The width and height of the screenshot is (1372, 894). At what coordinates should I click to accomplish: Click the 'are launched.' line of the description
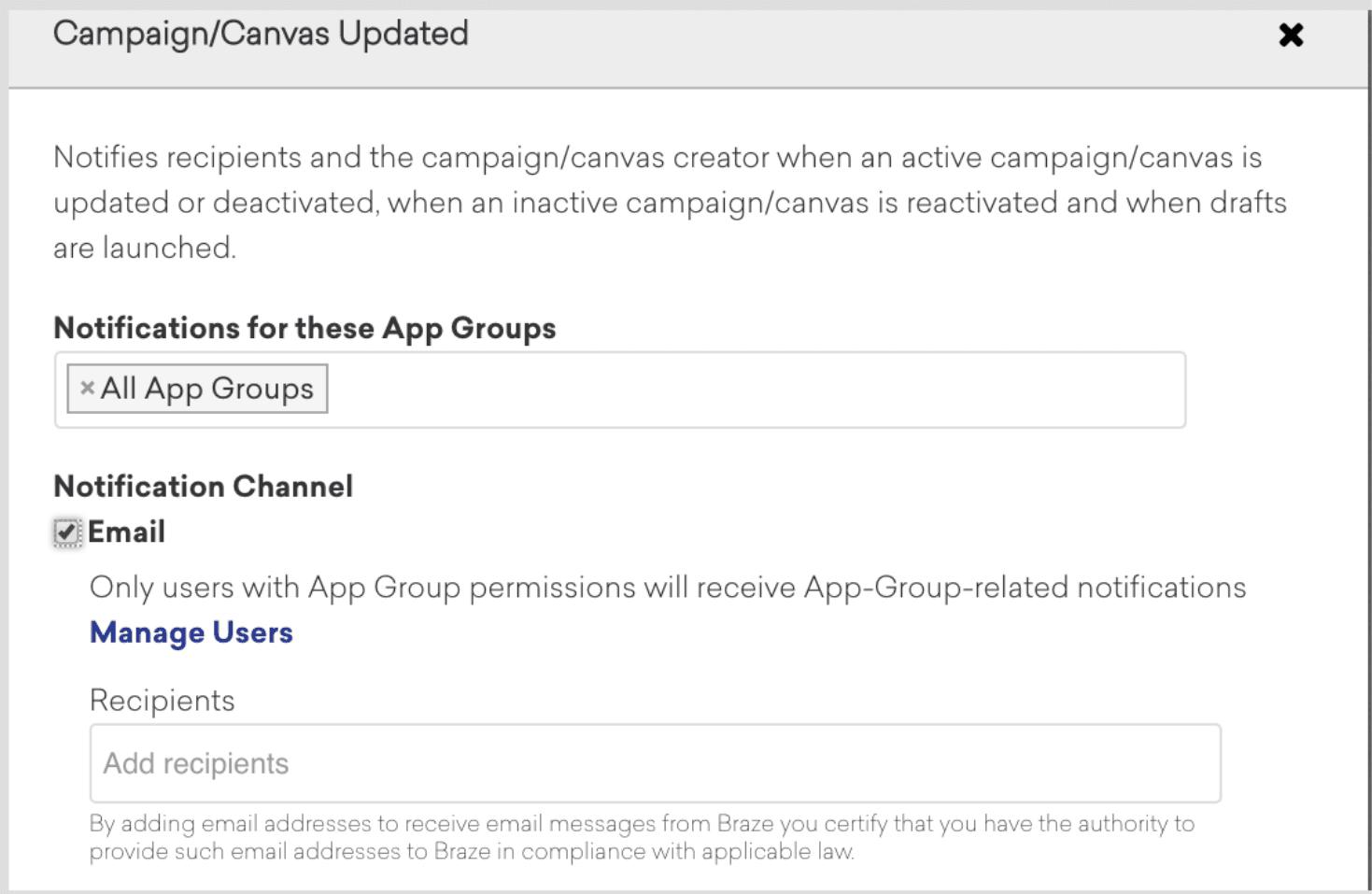145,248
